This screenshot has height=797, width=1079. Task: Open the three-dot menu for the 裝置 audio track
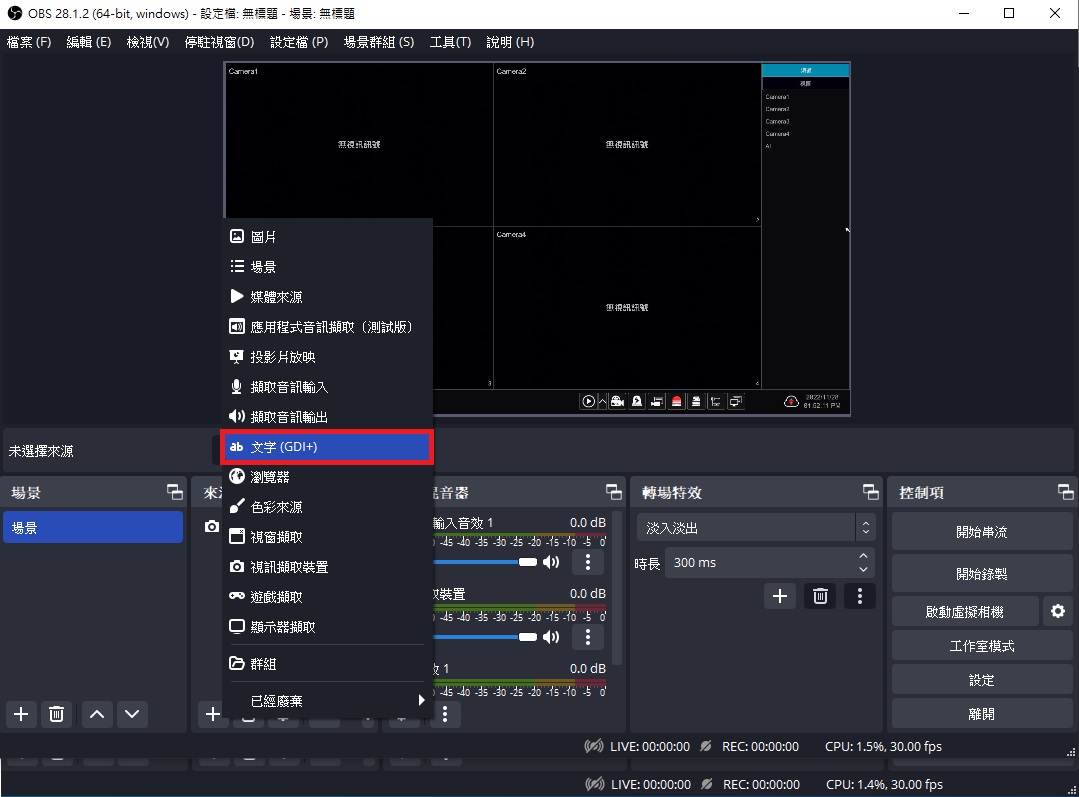(x=587, y=637)
